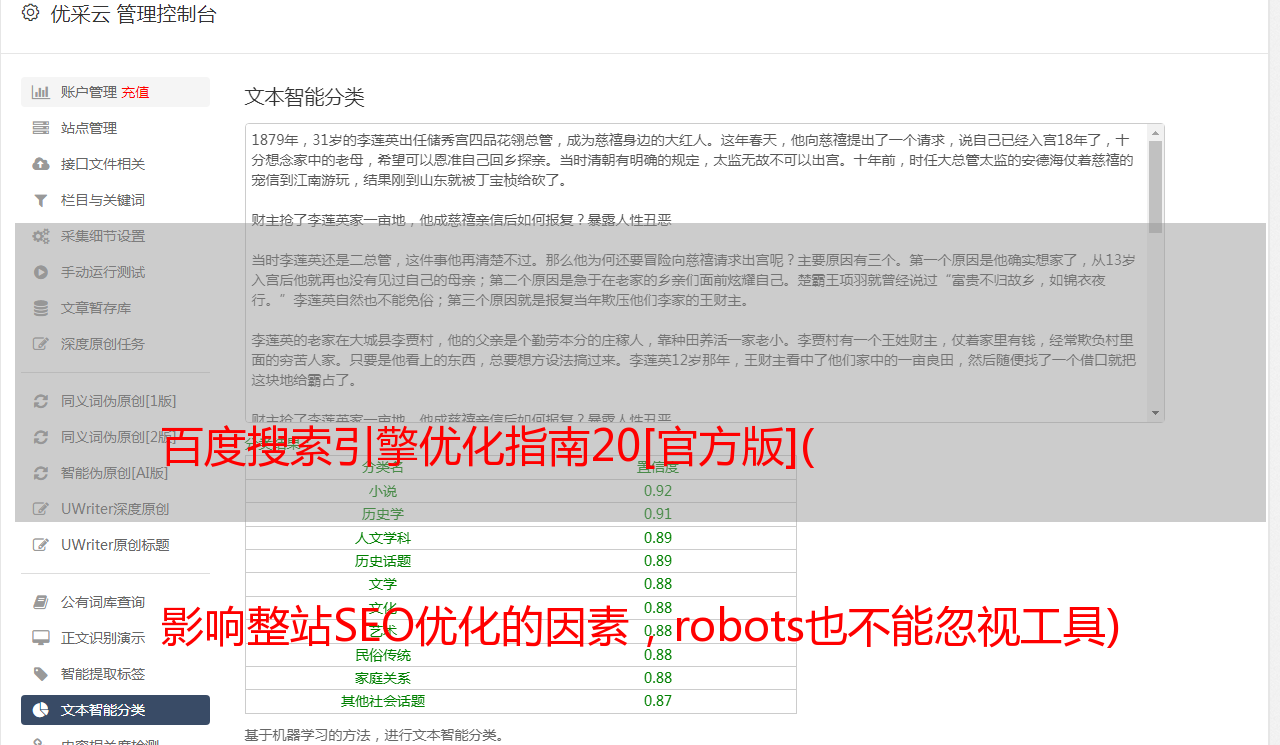Click the cloud upload icon for 接口文件相关
This screenshot has width=1280, height=745.
[x=40, y=164]
